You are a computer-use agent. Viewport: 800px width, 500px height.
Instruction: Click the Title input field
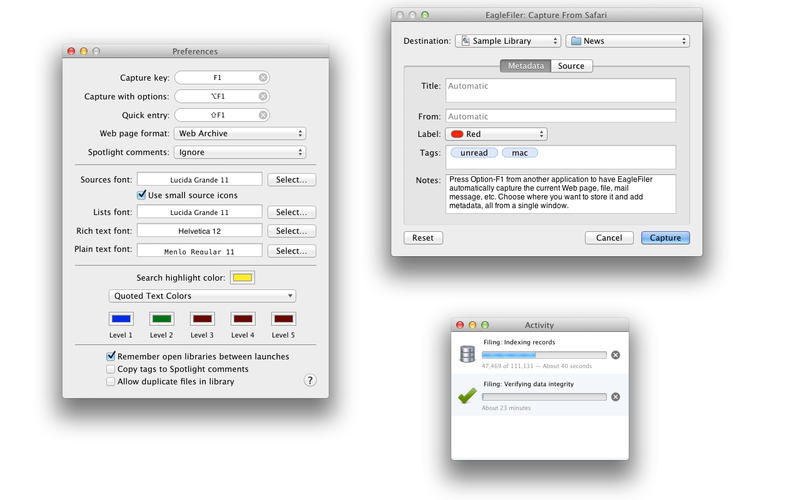coord(561,90)
